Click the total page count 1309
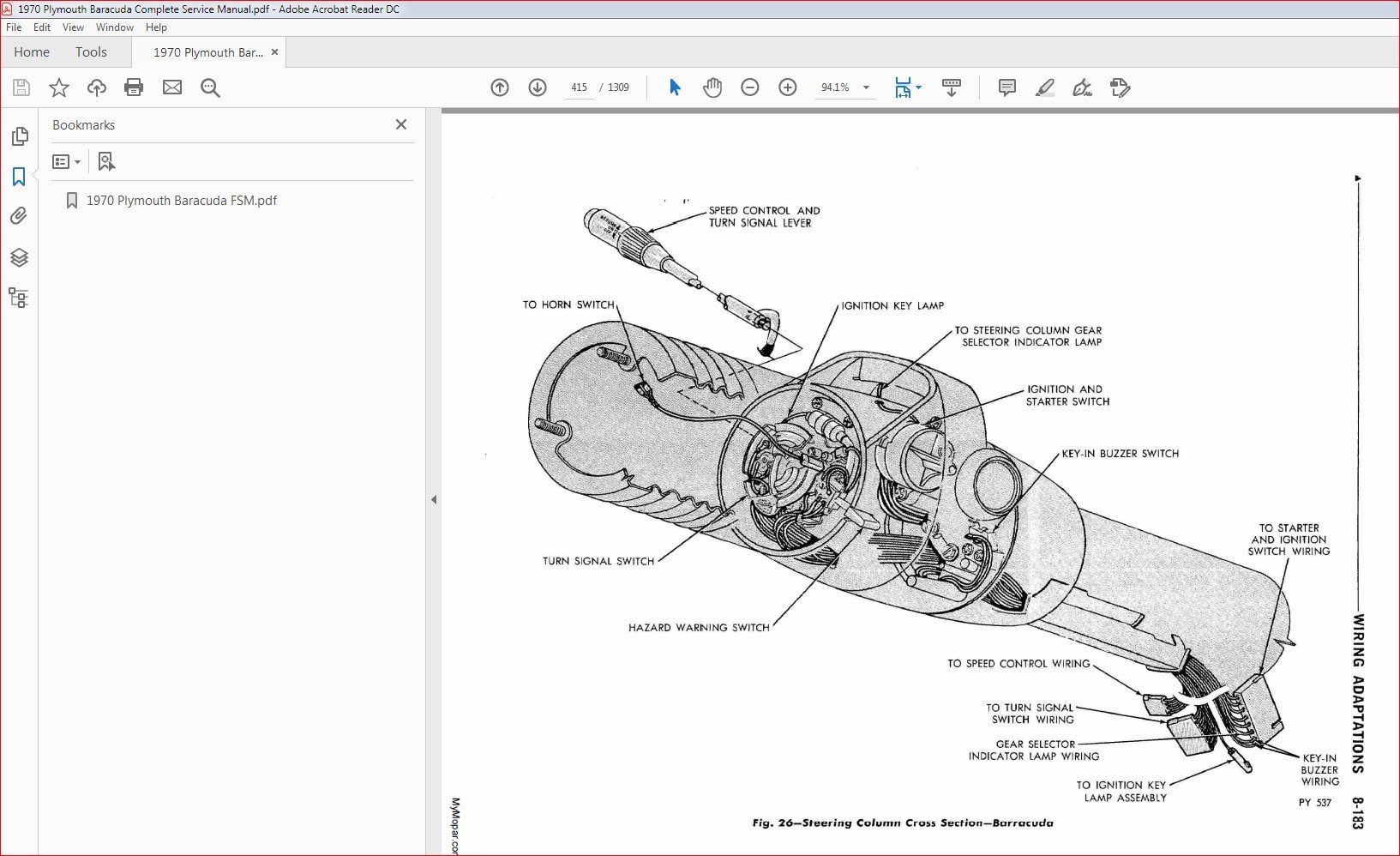This screenshot has width=1400, height=856. [618, 87]
